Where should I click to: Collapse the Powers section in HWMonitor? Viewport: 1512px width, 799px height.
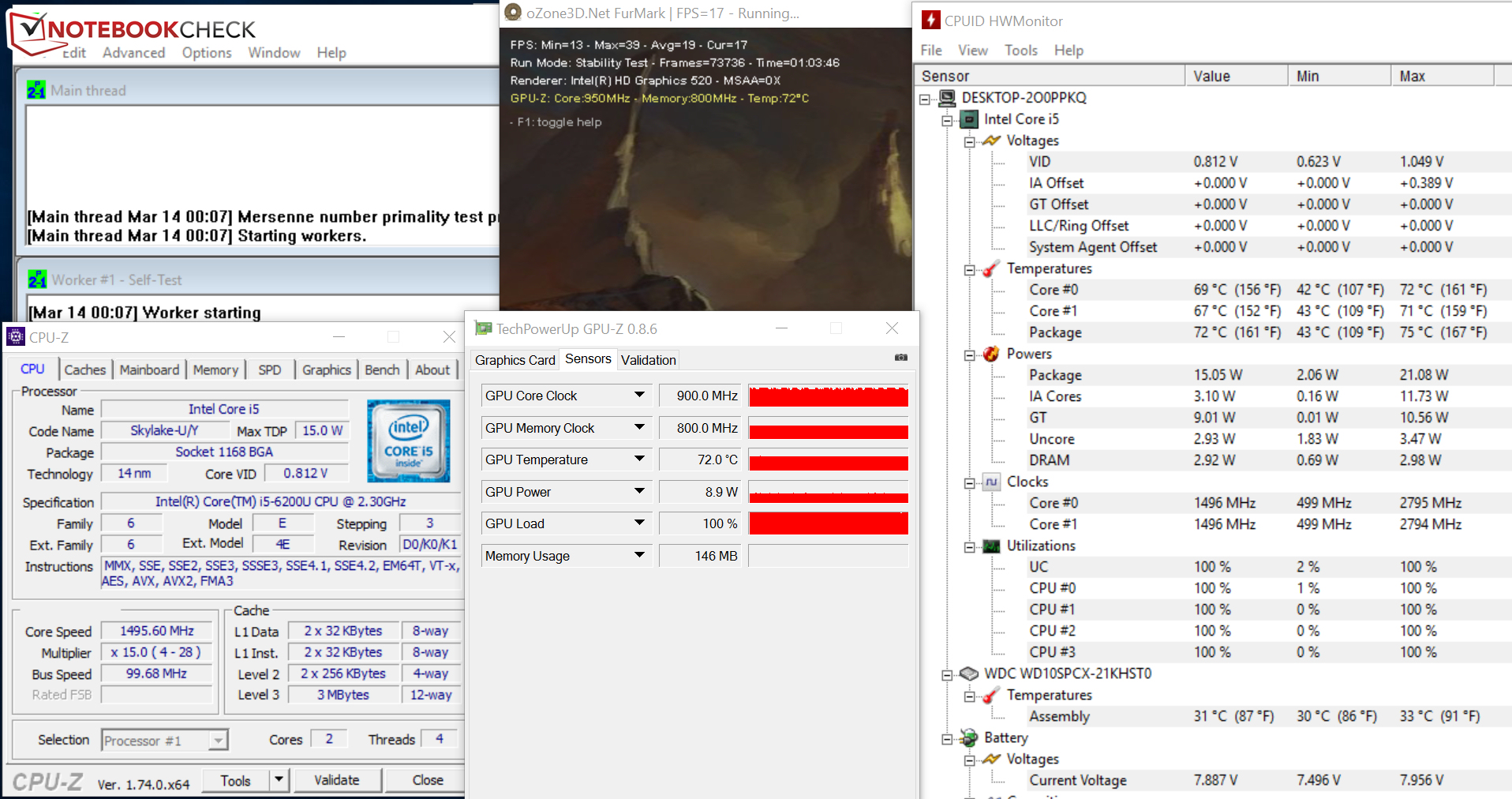click(x=970, y=354)
